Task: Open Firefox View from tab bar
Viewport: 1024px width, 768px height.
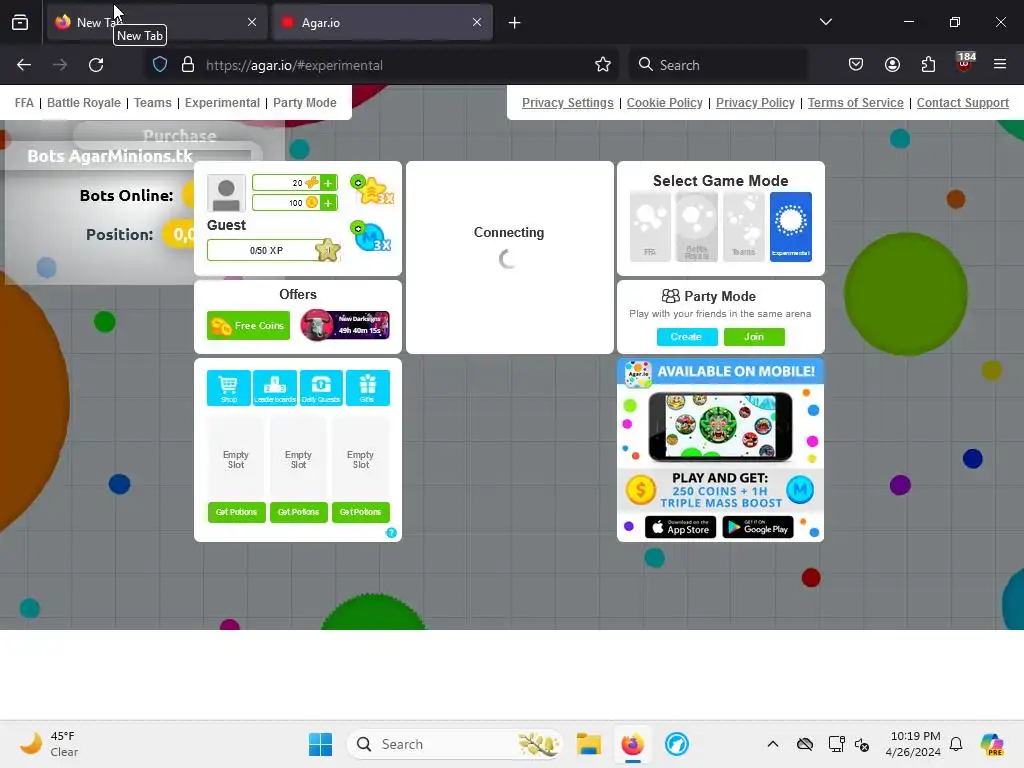Action: (x=20, y=23)
